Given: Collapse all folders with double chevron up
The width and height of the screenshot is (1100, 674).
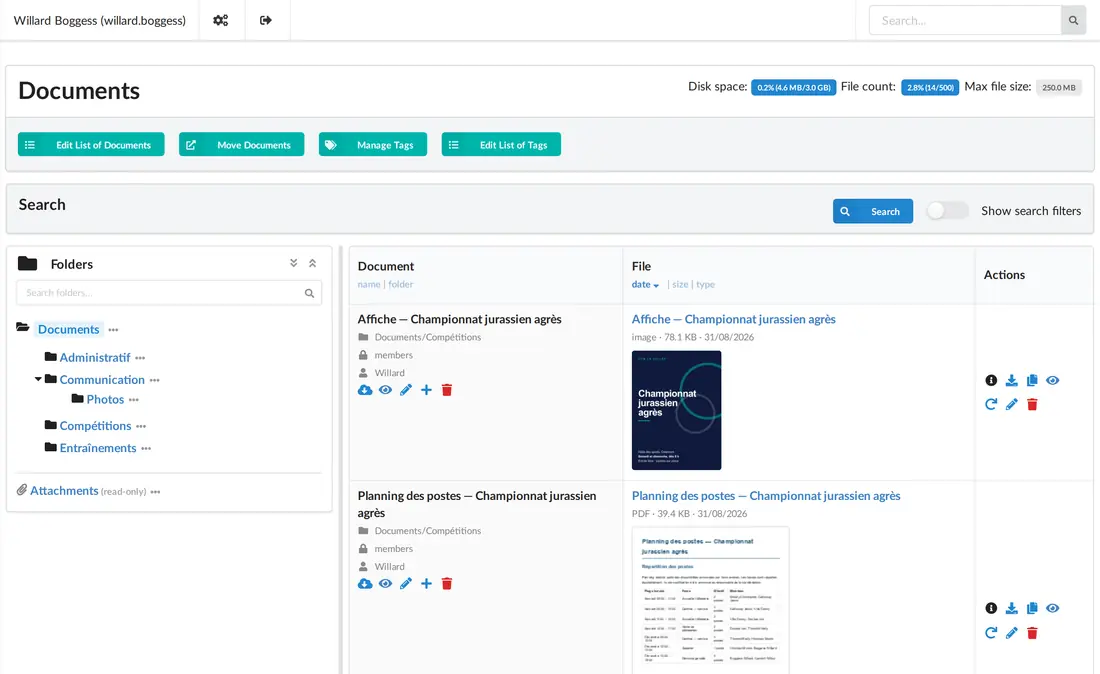Looking at the screenshot, I should pyautogui.click(x=312, y=263).
